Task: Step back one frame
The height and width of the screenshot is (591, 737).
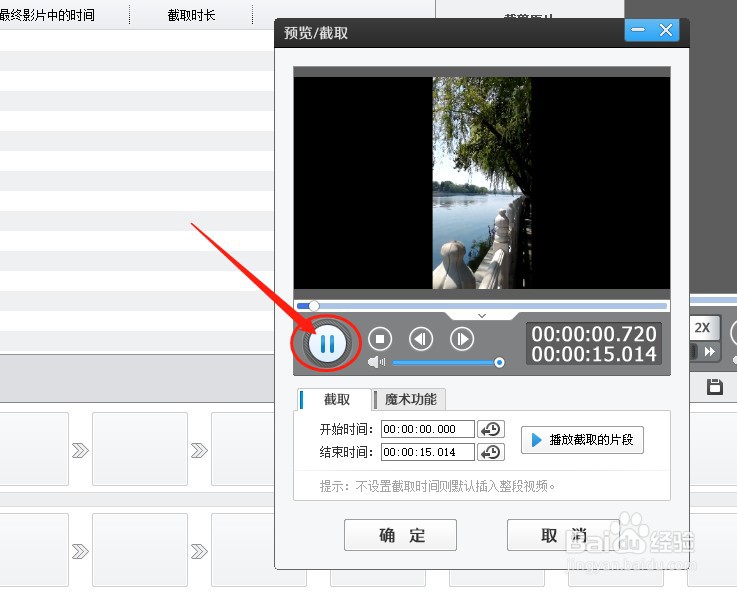Action: click(421, 339)
